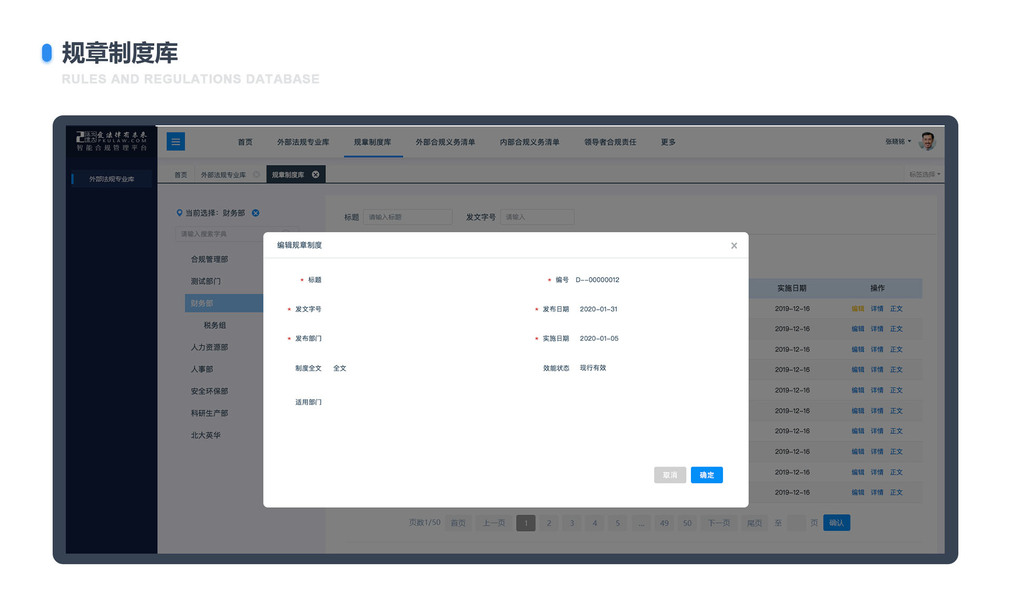
Task: Select 科研生产部 in the department tree
Action: (x=209, y=413)
